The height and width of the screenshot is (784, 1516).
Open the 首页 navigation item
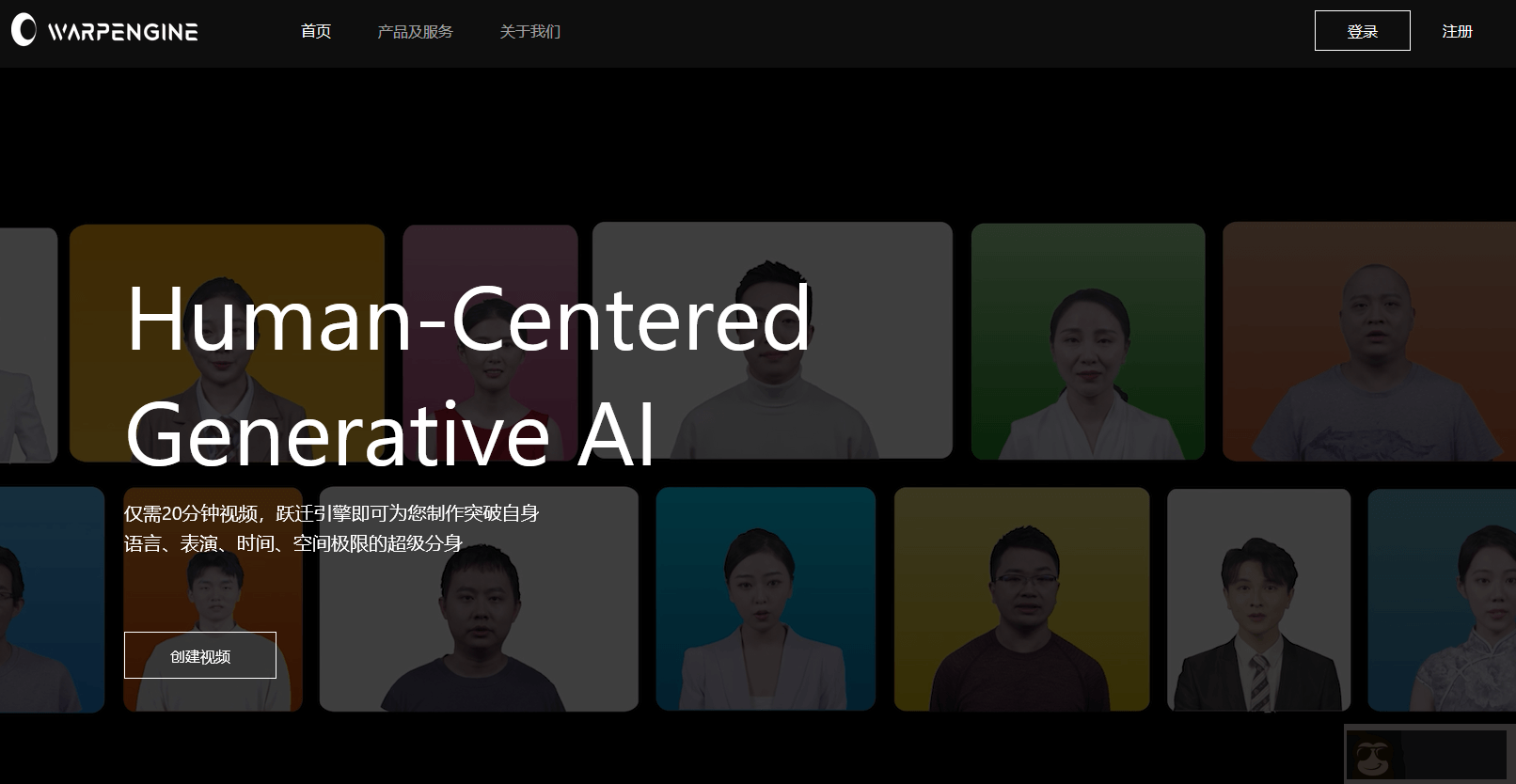coord(316,31)
